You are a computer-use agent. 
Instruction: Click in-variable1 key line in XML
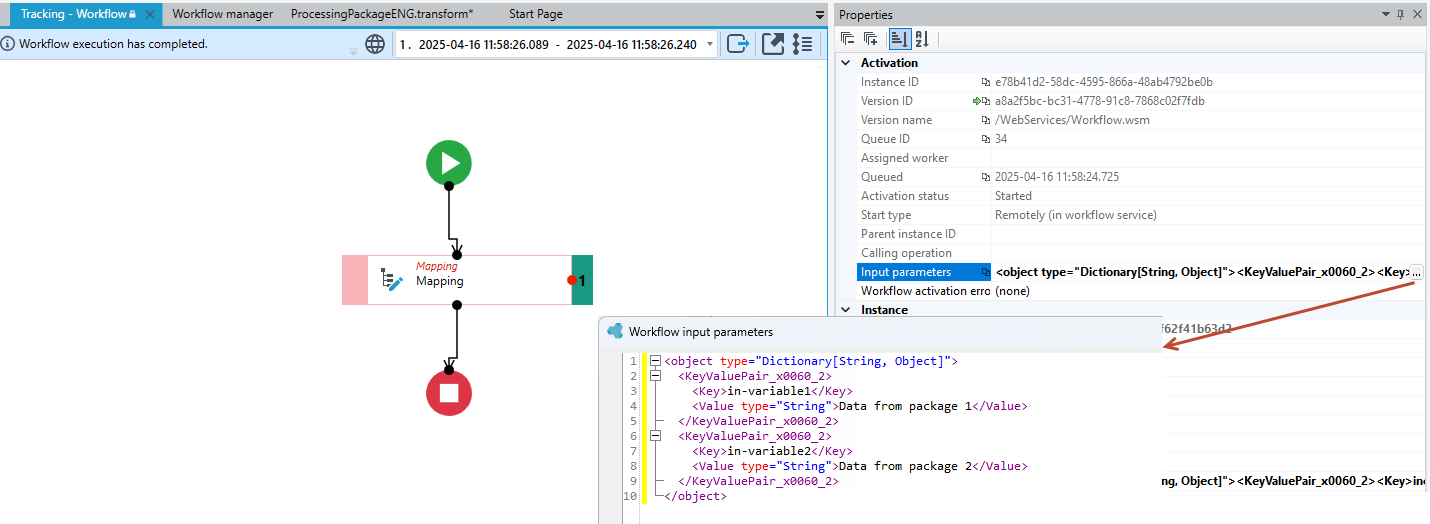(x=771, y=391)
